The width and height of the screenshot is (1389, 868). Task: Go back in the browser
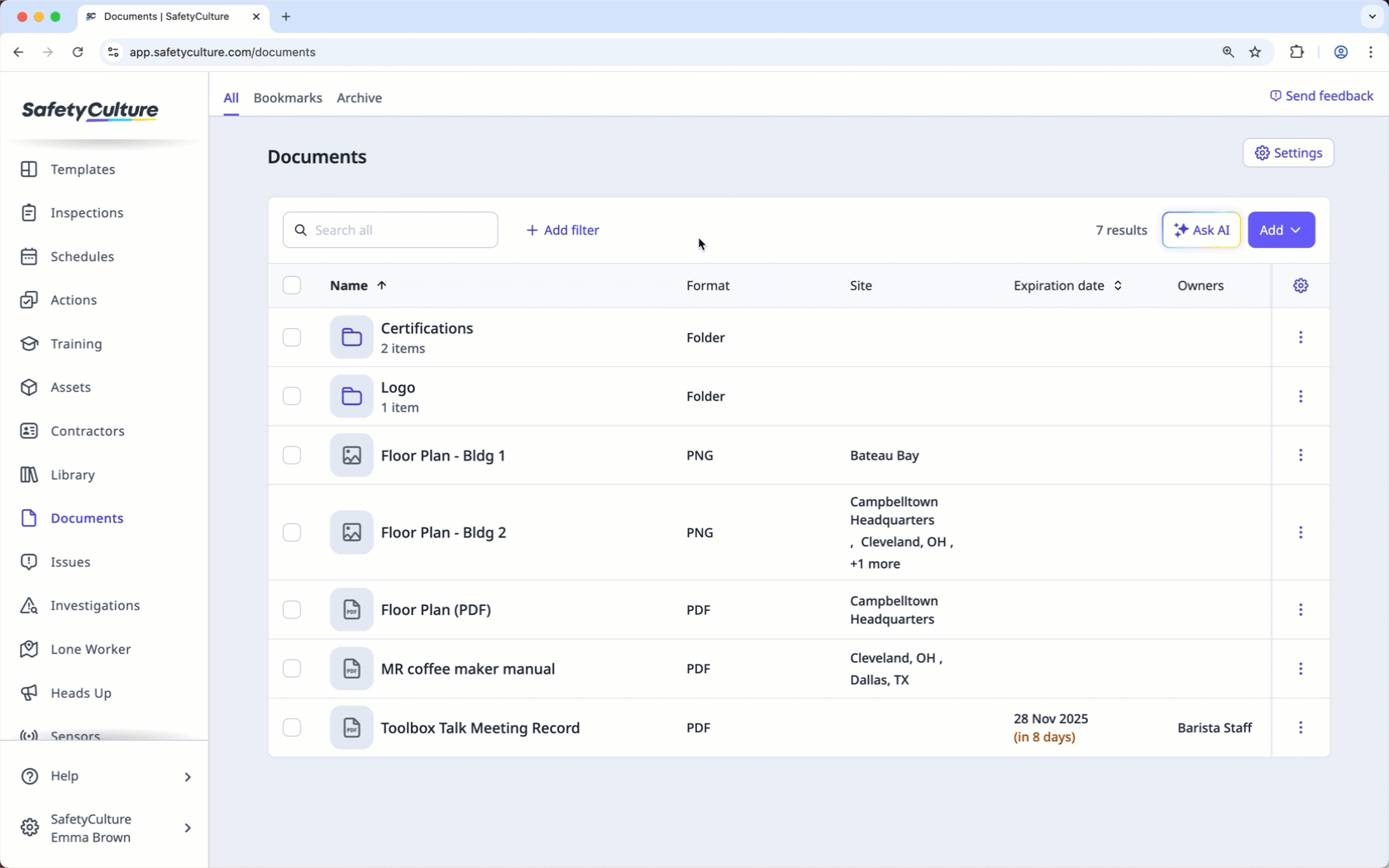point(18,52)
